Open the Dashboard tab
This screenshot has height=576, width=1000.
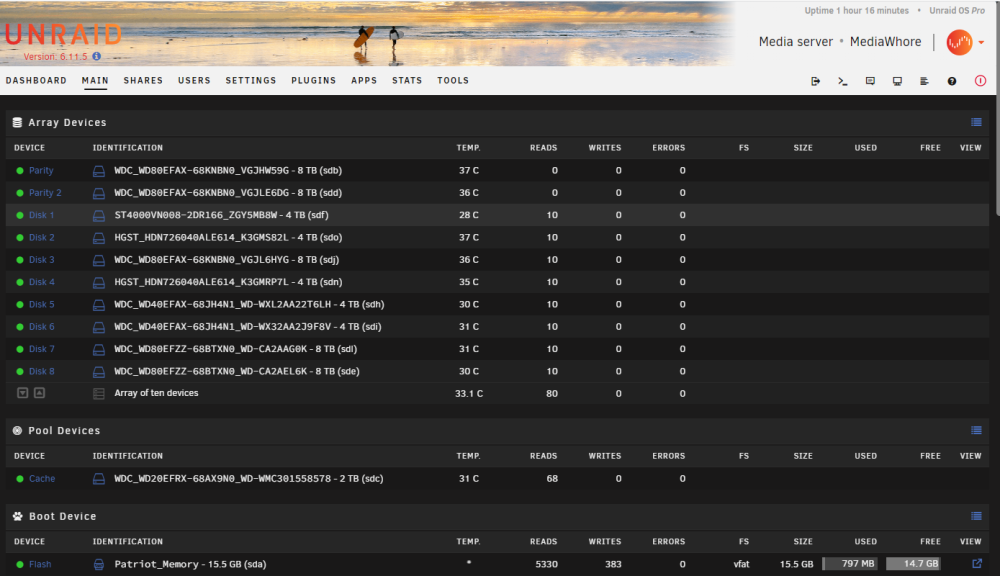point(36,80)
